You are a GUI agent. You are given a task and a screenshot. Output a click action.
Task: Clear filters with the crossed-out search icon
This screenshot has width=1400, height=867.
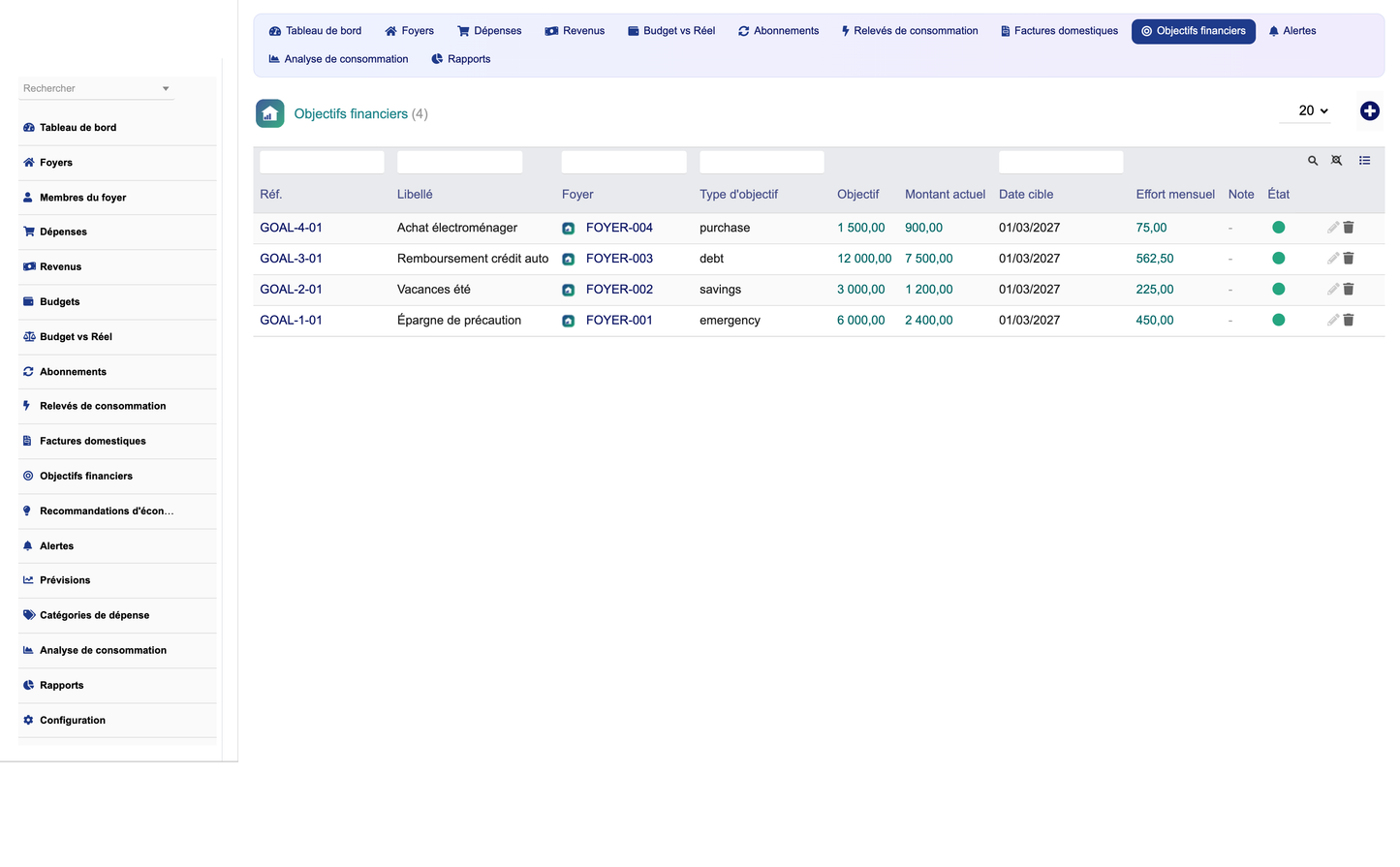[x=1336, y=161]
